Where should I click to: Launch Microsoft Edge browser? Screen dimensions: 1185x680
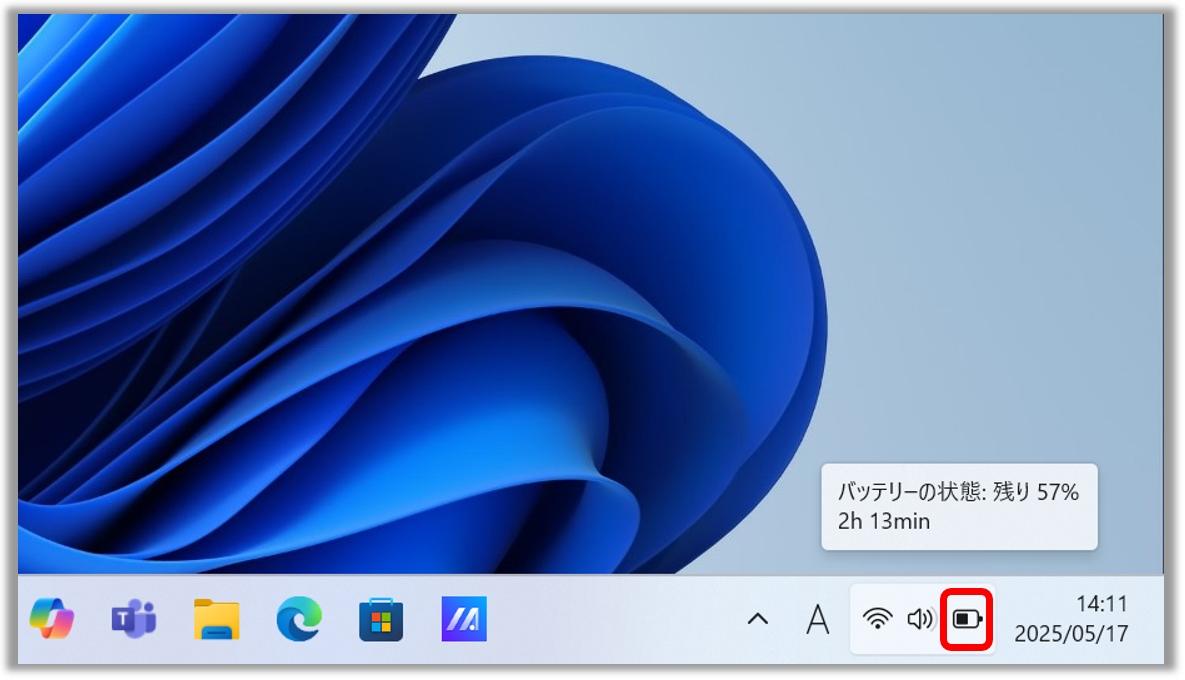[x=299, y=619]
